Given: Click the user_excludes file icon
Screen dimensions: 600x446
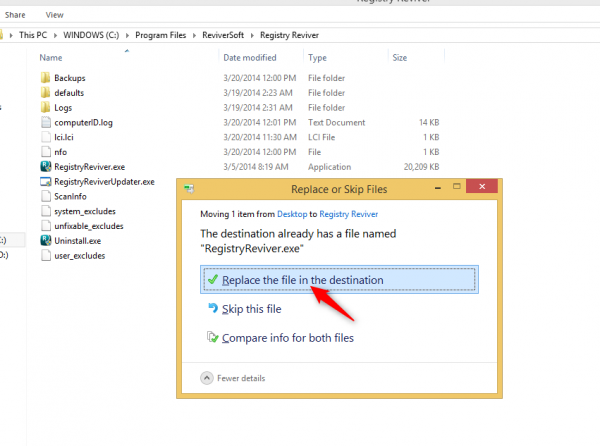Looking at the screenshot, I should [46, 255].
